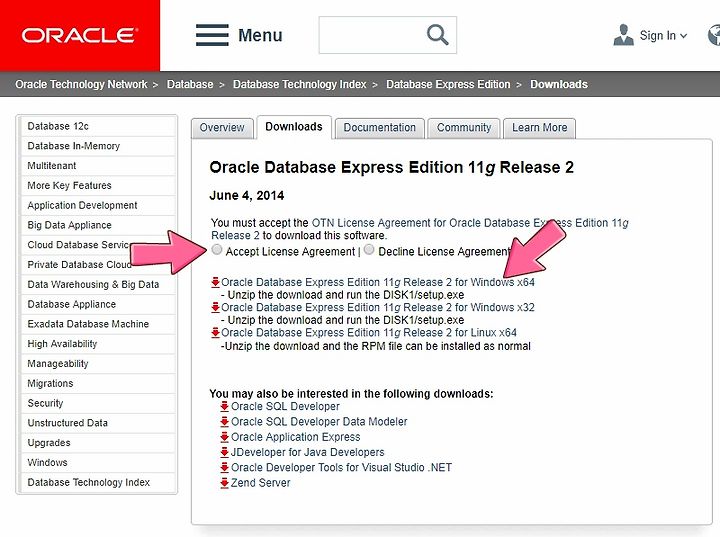Open Unstructured Data sidebar item
Image resolution: width=720 pixels, height=537 pixels.
coord(98,423)
